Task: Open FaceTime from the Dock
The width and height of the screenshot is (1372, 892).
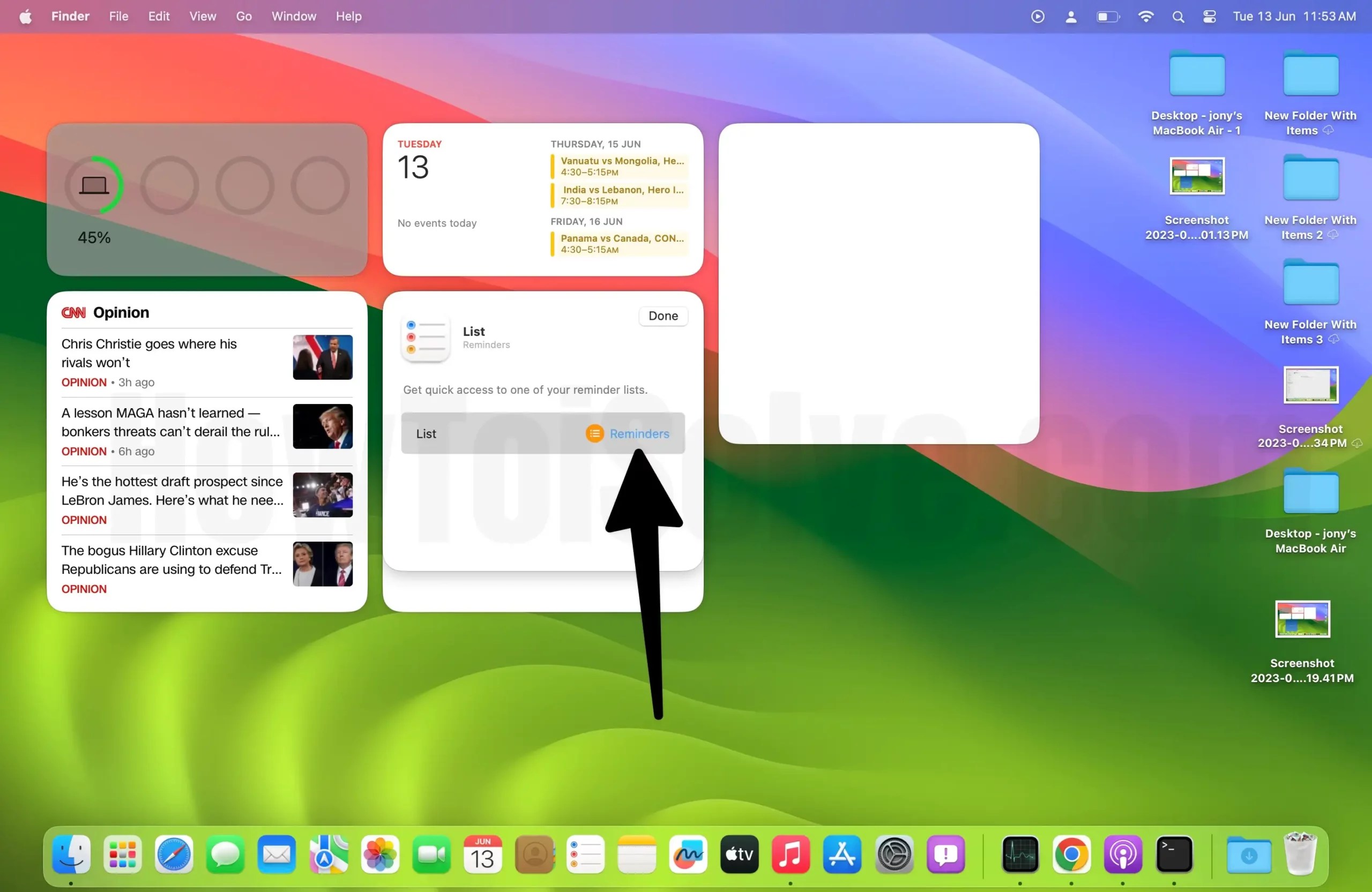Action: tap(430, 854)
